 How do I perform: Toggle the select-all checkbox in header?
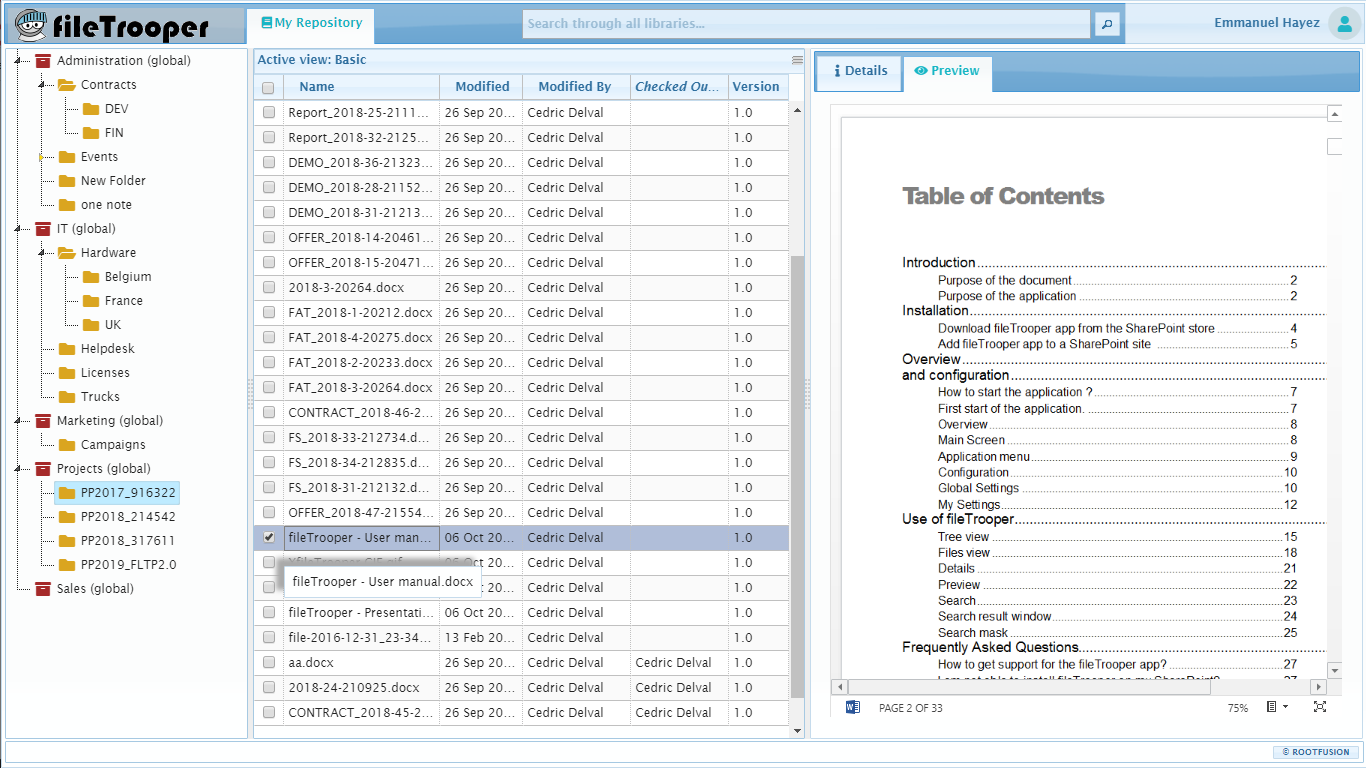pos(268,88)
